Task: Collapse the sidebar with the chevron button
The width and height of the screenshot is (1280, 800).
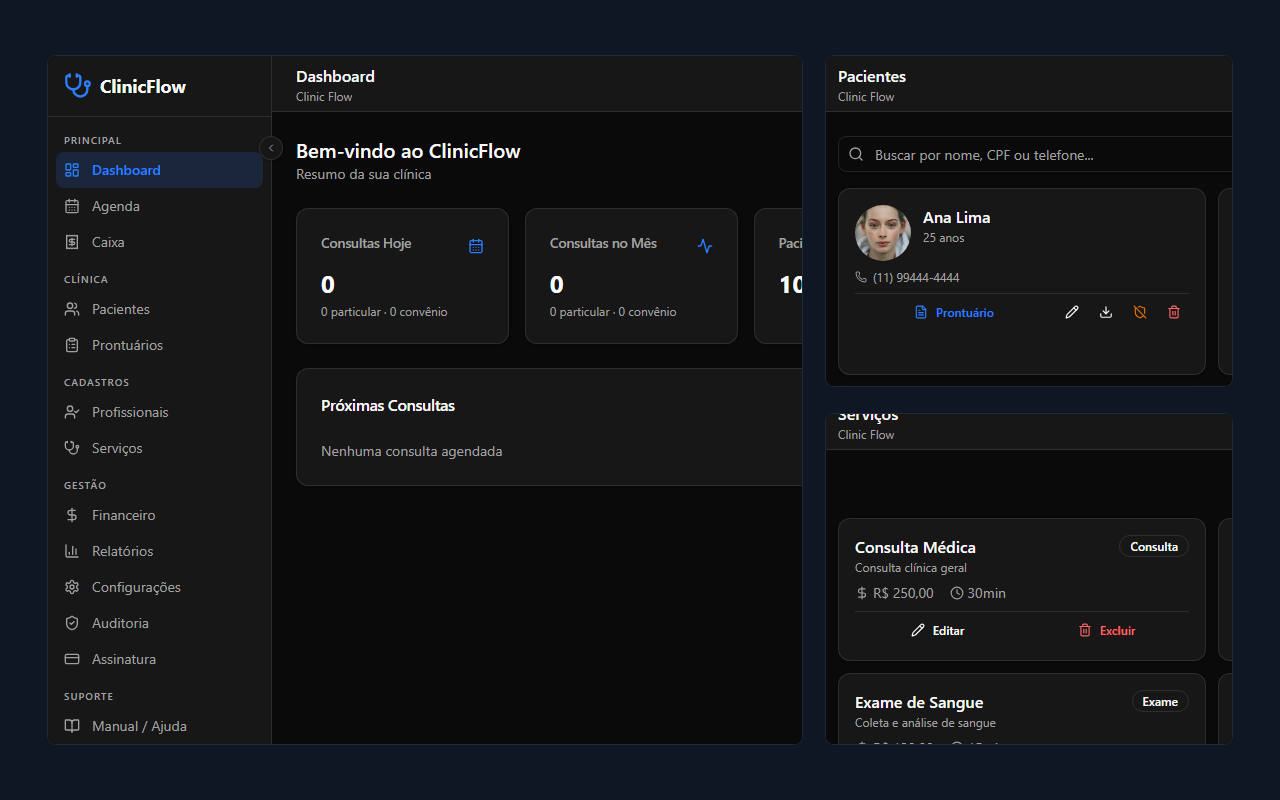Action: 271,148
